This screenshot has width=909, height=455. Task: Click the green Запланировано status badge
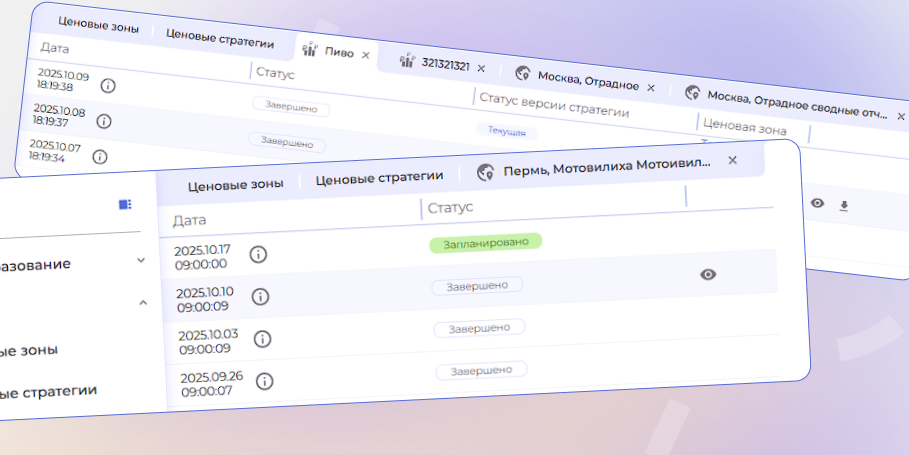[485, 243]
